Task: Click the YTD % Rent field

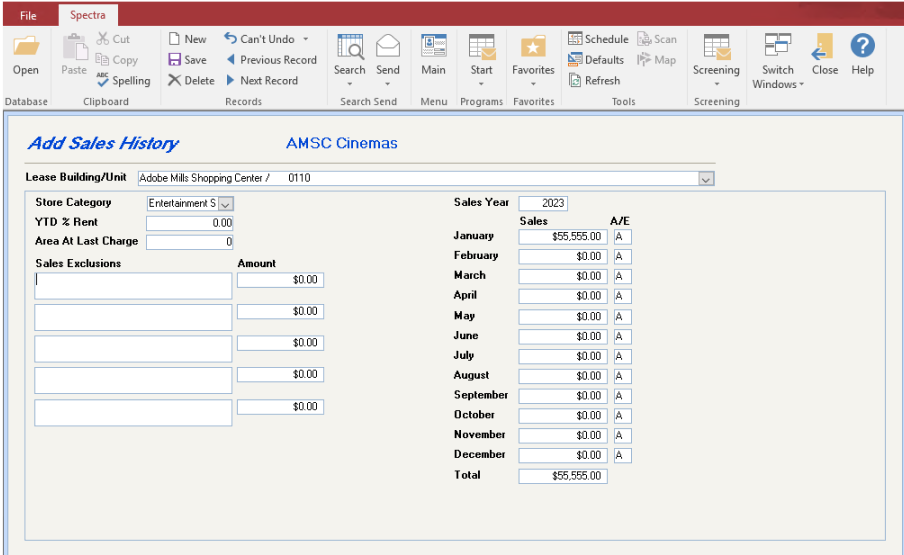Action: [x=190, y=223]
